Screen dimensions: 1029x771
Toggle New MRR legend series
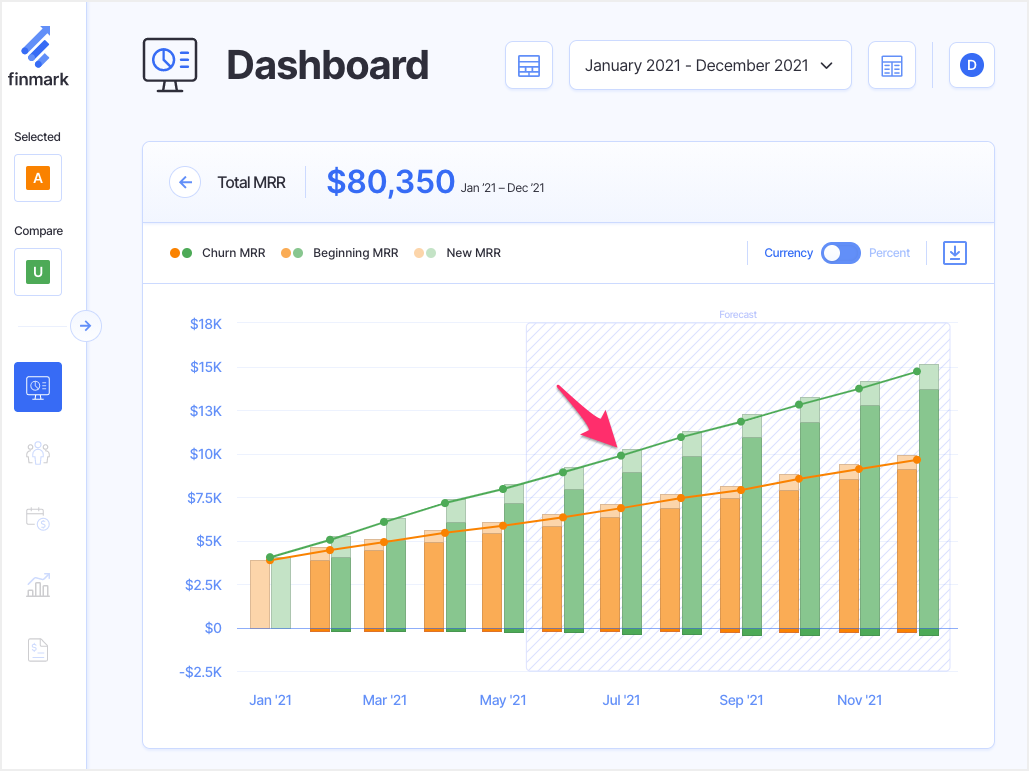coord(458,253)
